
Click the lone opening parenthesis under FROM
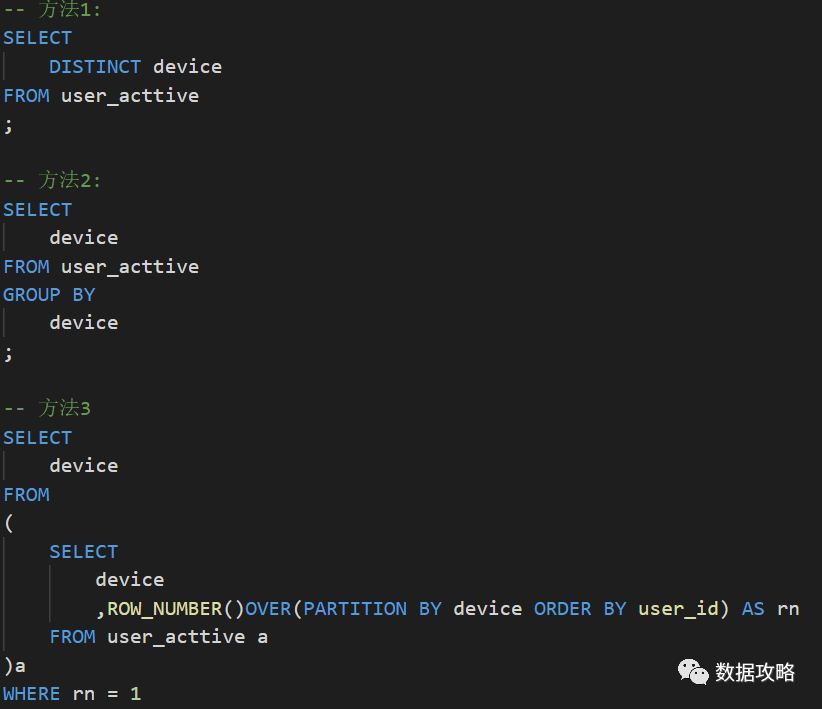click(9, 523)
